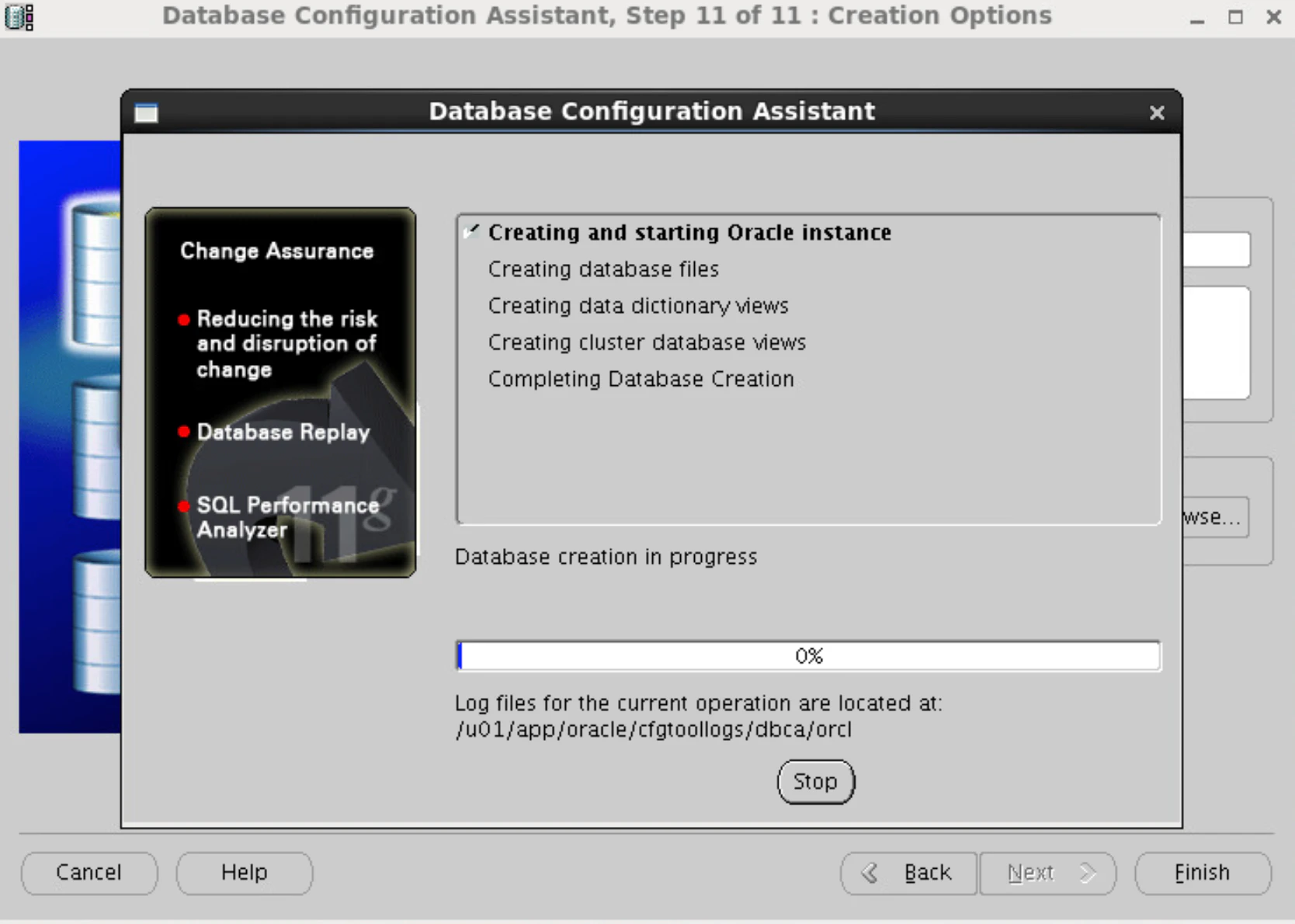The height and width of the screenshot is (924, 1295).
Task: Click 'Reducing the risk' bullet text
Action: click(x=286, y=344)
